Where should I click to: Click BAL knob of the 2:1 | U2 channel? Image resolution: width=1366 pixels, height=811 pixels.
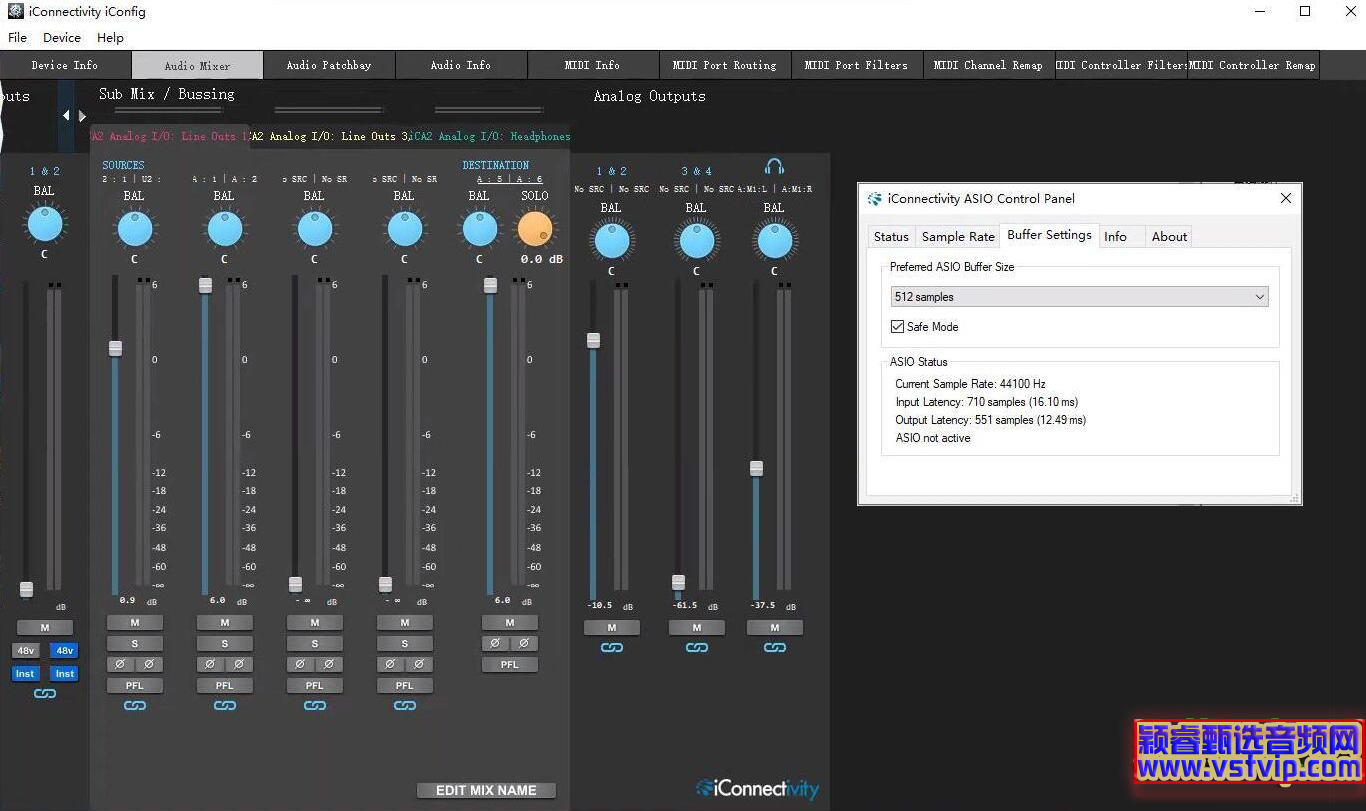134,230
